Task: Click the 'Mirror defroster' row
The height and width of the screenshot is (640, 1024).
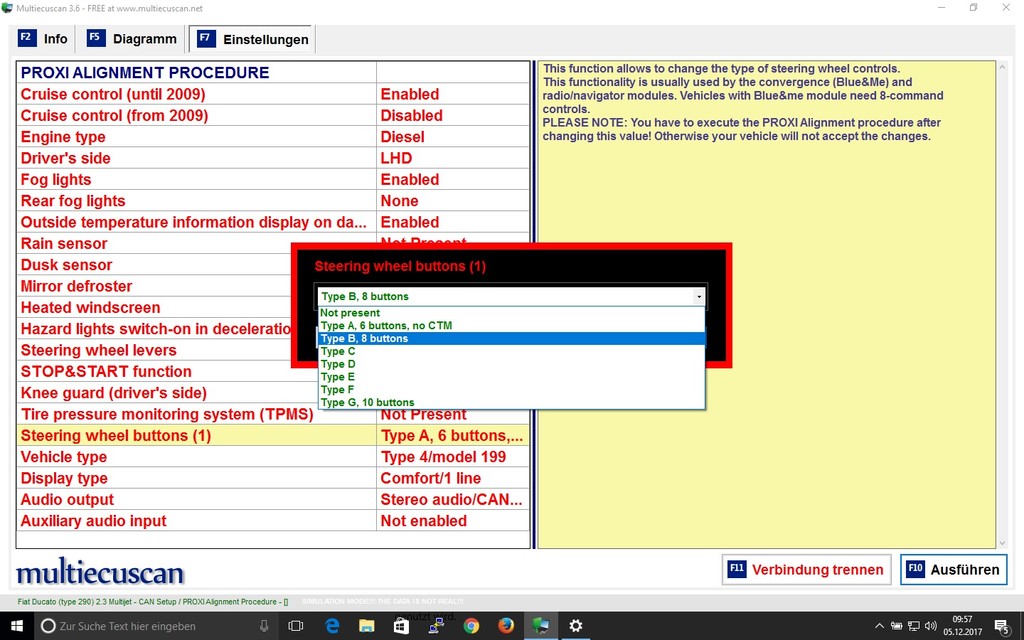Action: click(154, 286)
